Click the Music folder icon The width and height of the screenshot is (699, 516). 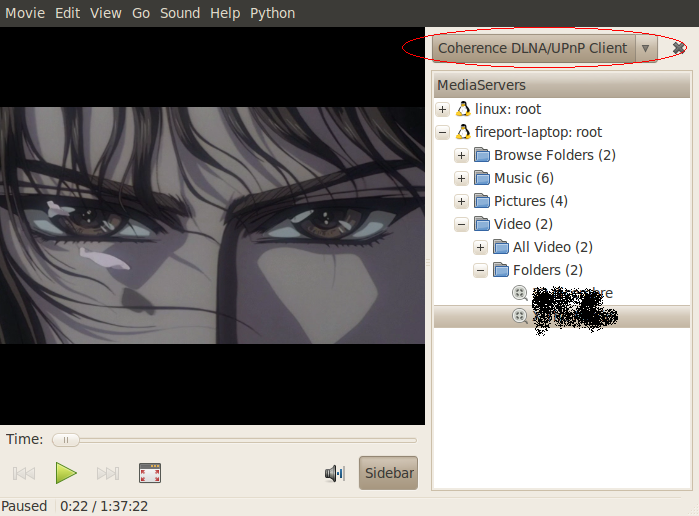pyautogui.click(x=482, y=178)
